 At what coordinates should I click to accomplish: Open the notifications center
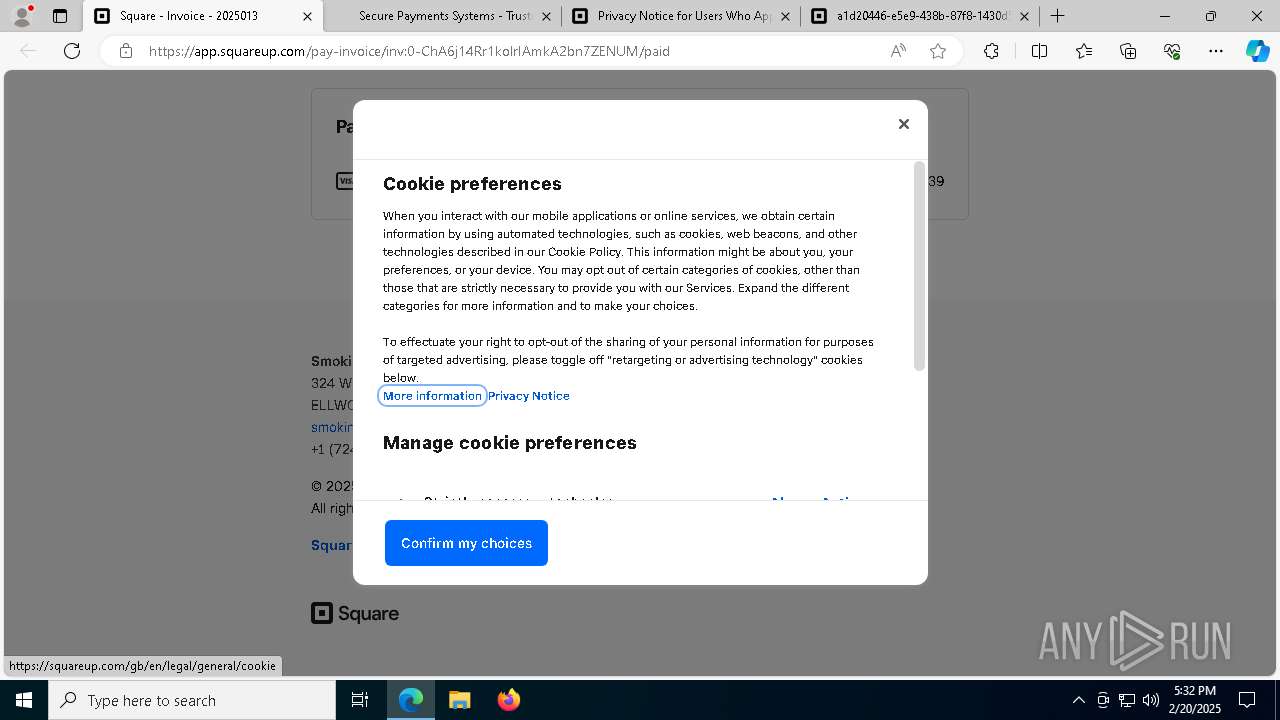[1247, 700]
